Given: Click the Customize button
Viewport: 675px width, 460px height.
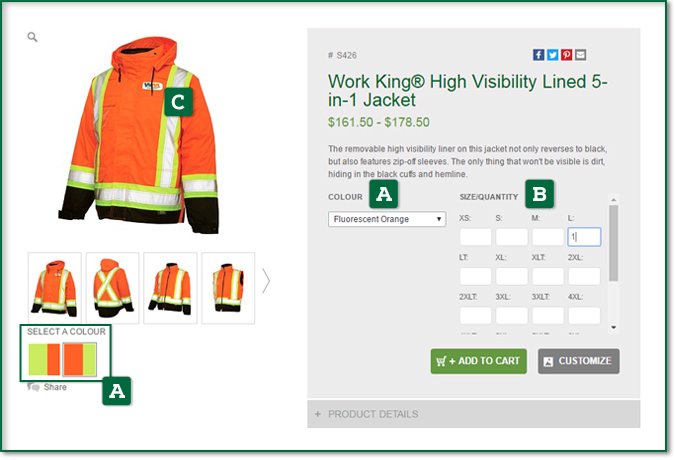Looking at the screenshot, I should tap(579, 361).
